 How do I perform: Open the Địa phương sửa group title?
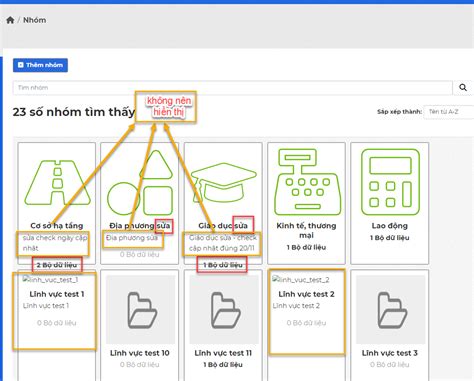point(140,226)
